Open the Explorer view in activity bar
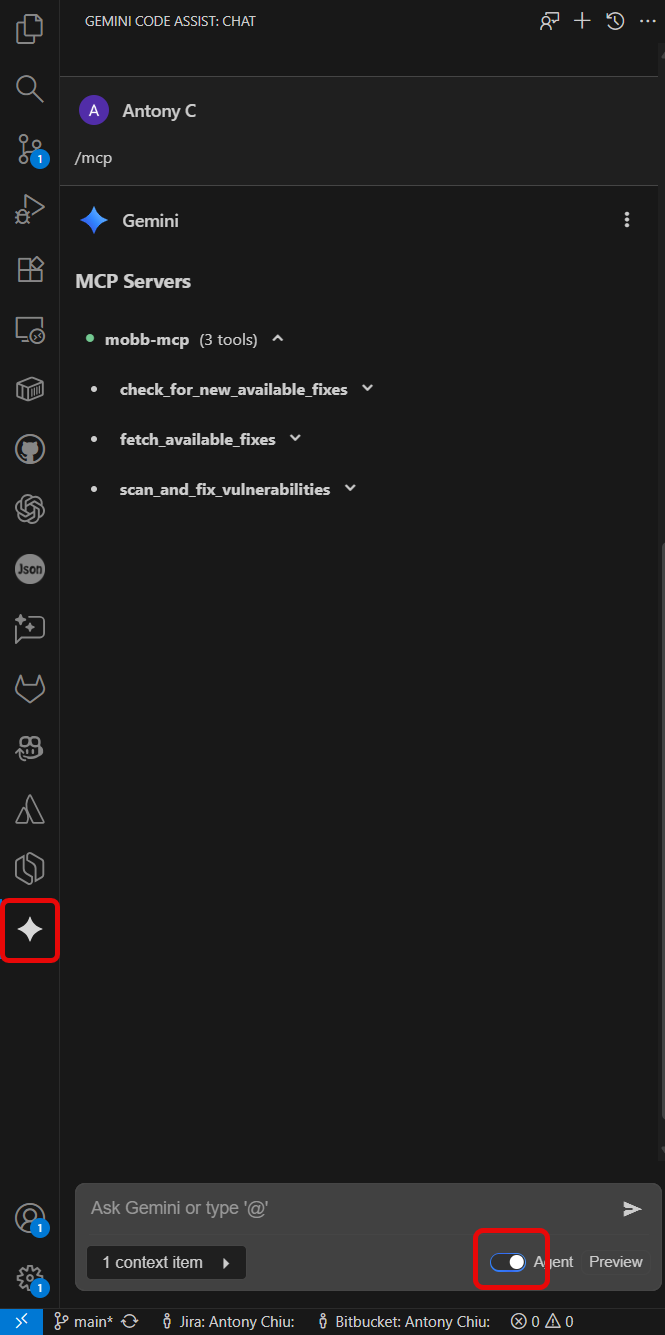The width and height of the screenshot is (665, 1335). pos(30,29)
